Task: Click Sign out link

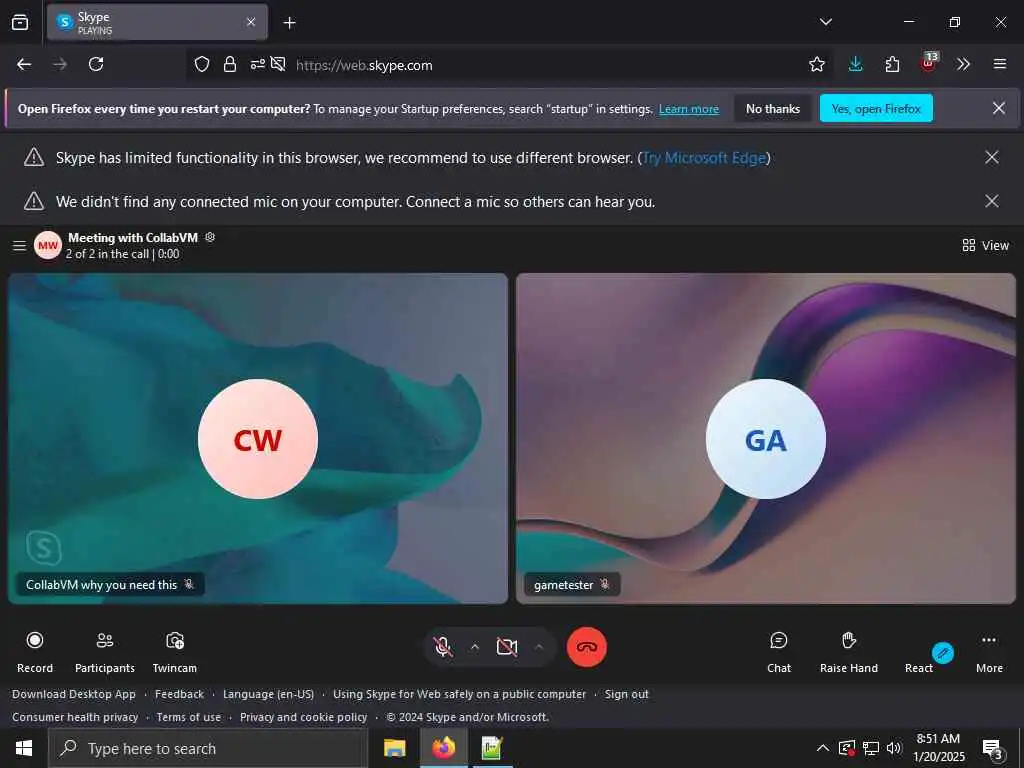Action: click(626, 694)
